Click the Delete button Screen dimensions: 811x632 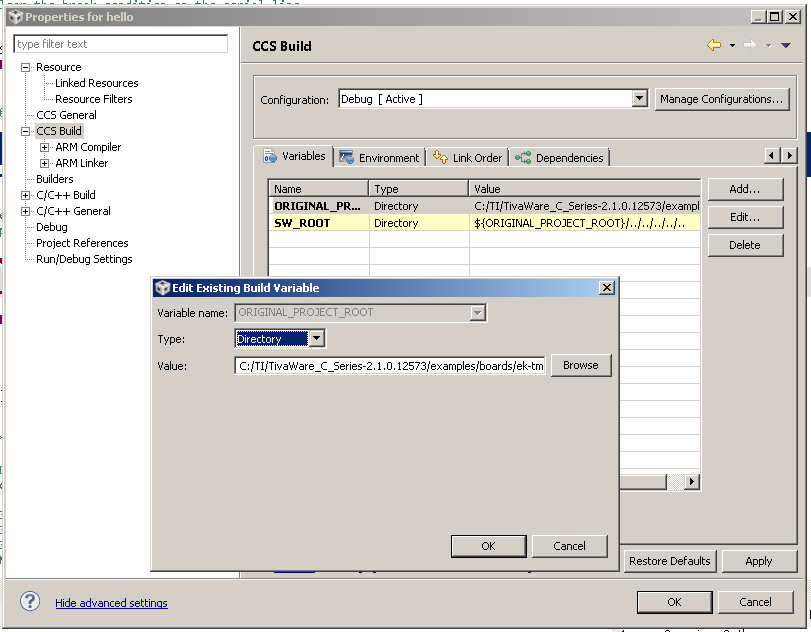(x=745, y=245)
